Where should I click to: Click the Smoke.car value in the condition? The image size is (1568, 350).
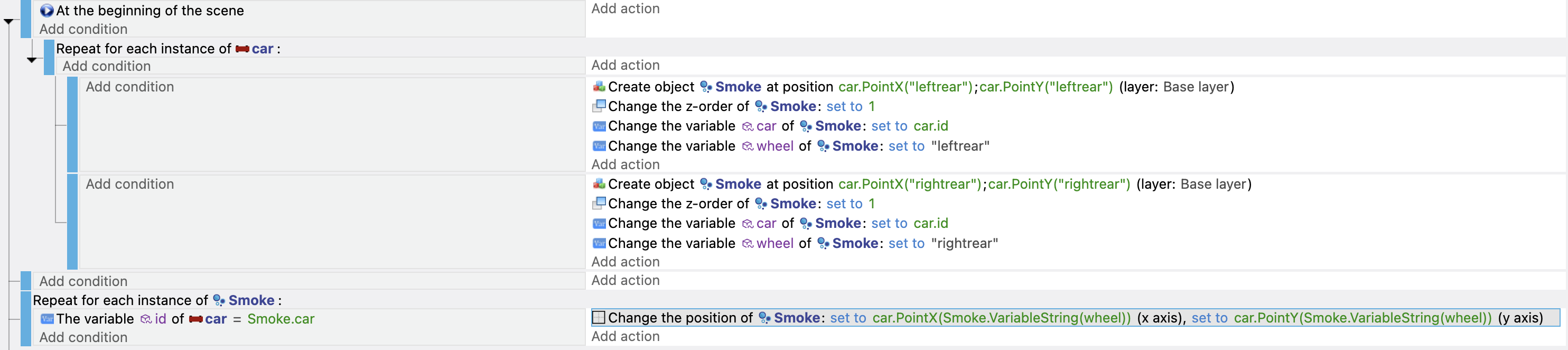(281, 319)
